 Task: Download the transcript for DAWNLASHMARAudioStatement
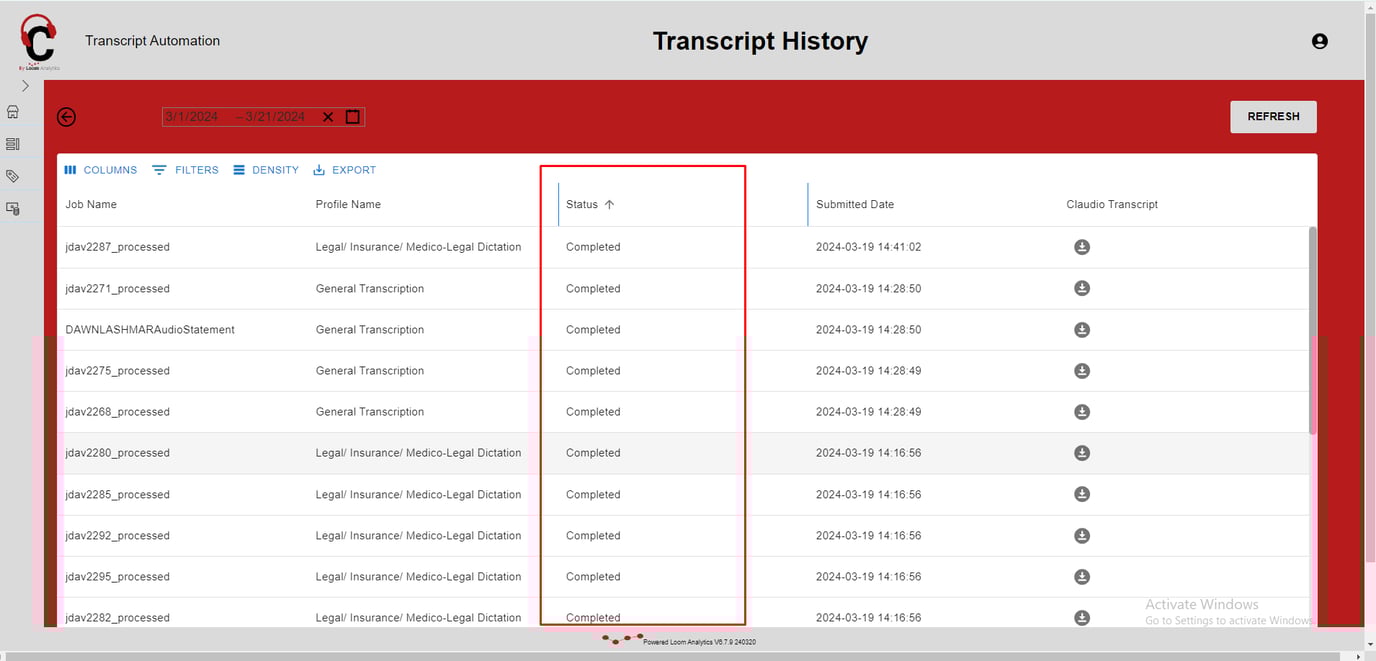click(x=1081, y=329)
